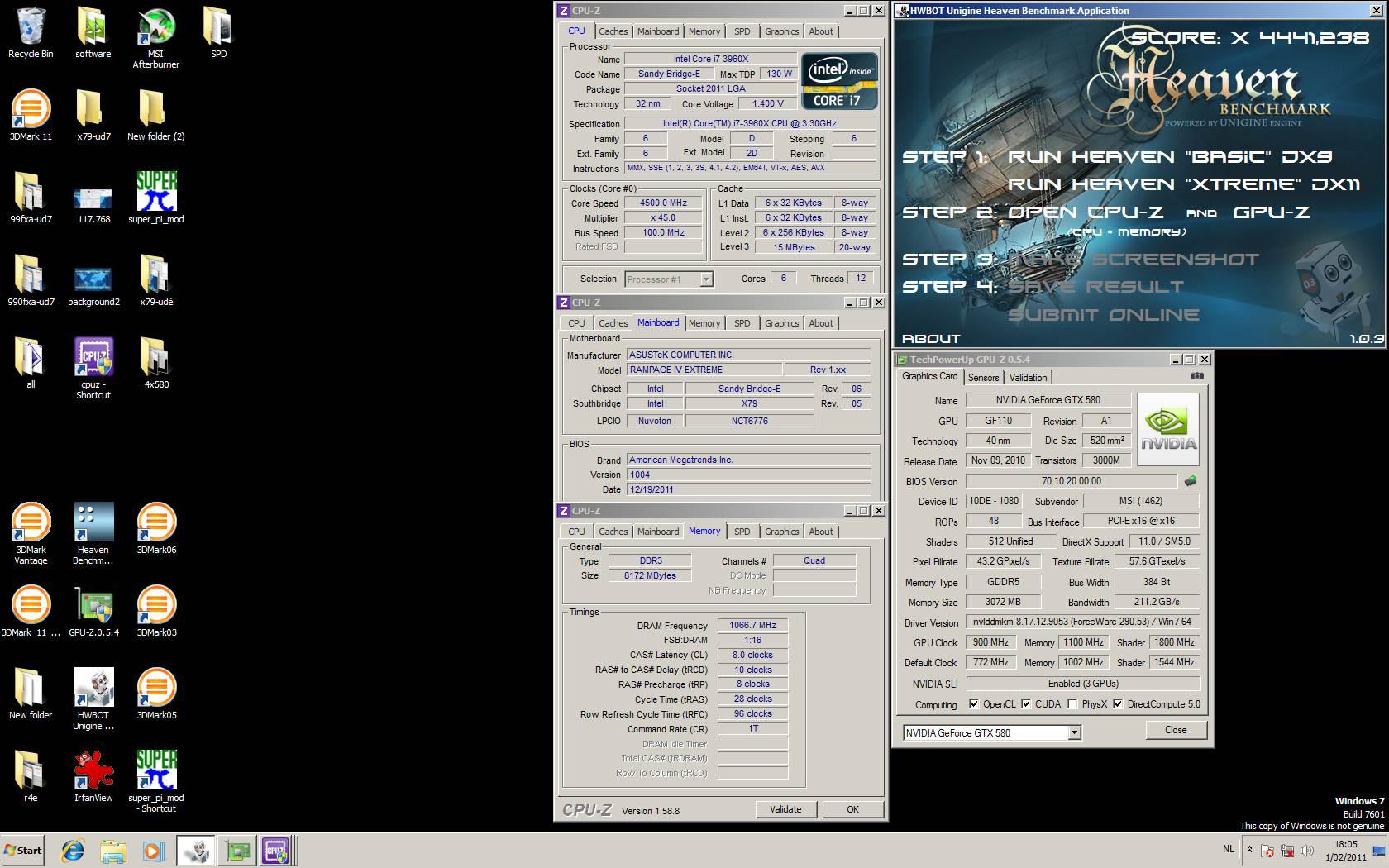1389x868 pixels.
Task: Open the SPD folder icon
Action: click(218, 33)
